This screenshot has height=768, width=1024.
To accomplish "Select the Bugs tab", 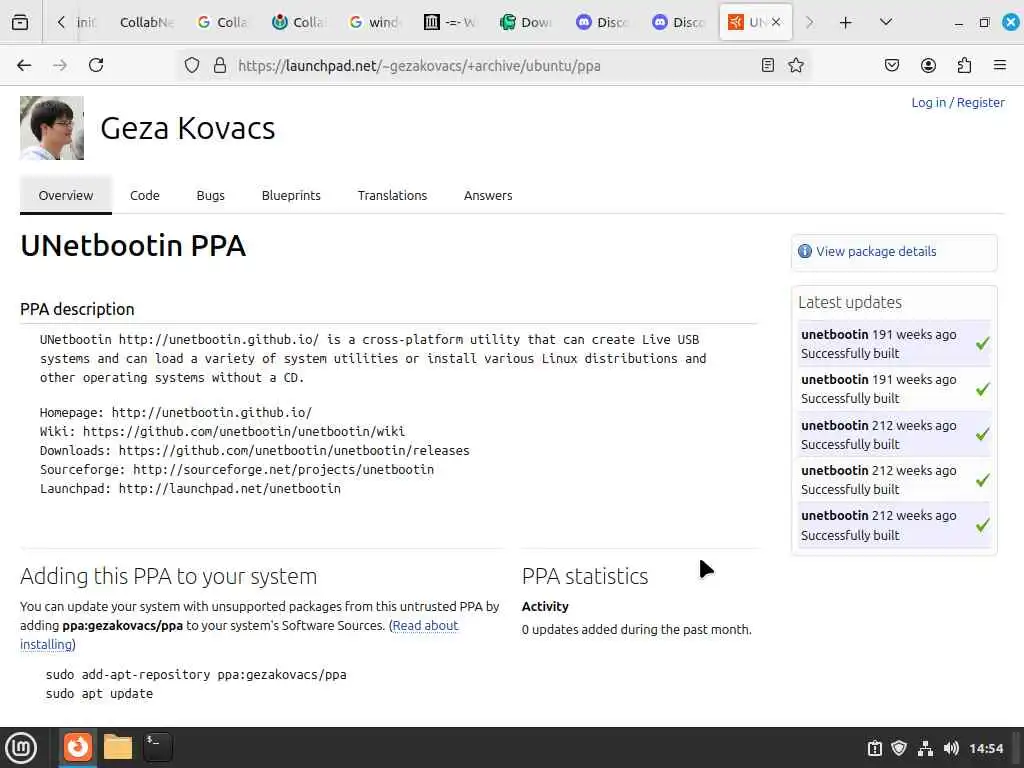I will 210,195.
